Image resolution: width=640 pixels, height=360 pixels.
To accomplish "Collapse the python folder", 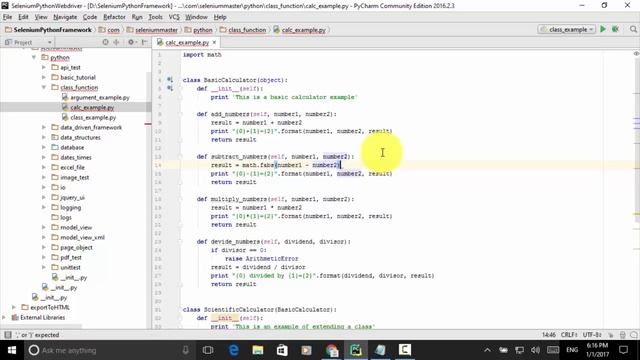I will 34,58.
